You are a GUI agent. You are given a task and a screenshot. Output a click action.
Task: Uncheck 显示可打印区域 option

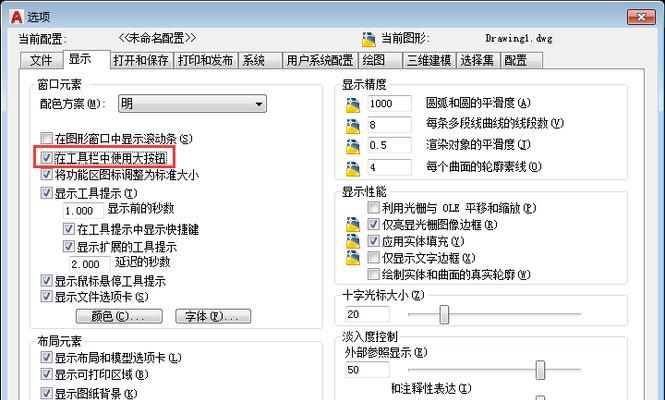[x=46, y=374]
